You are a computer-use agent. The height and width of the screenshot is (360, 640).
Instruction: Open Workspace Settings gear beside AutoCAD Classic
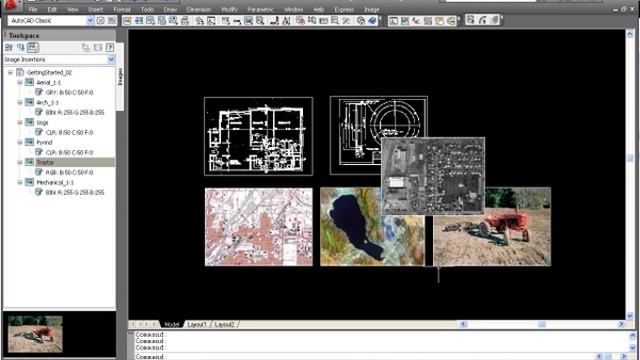pos(101,20)
